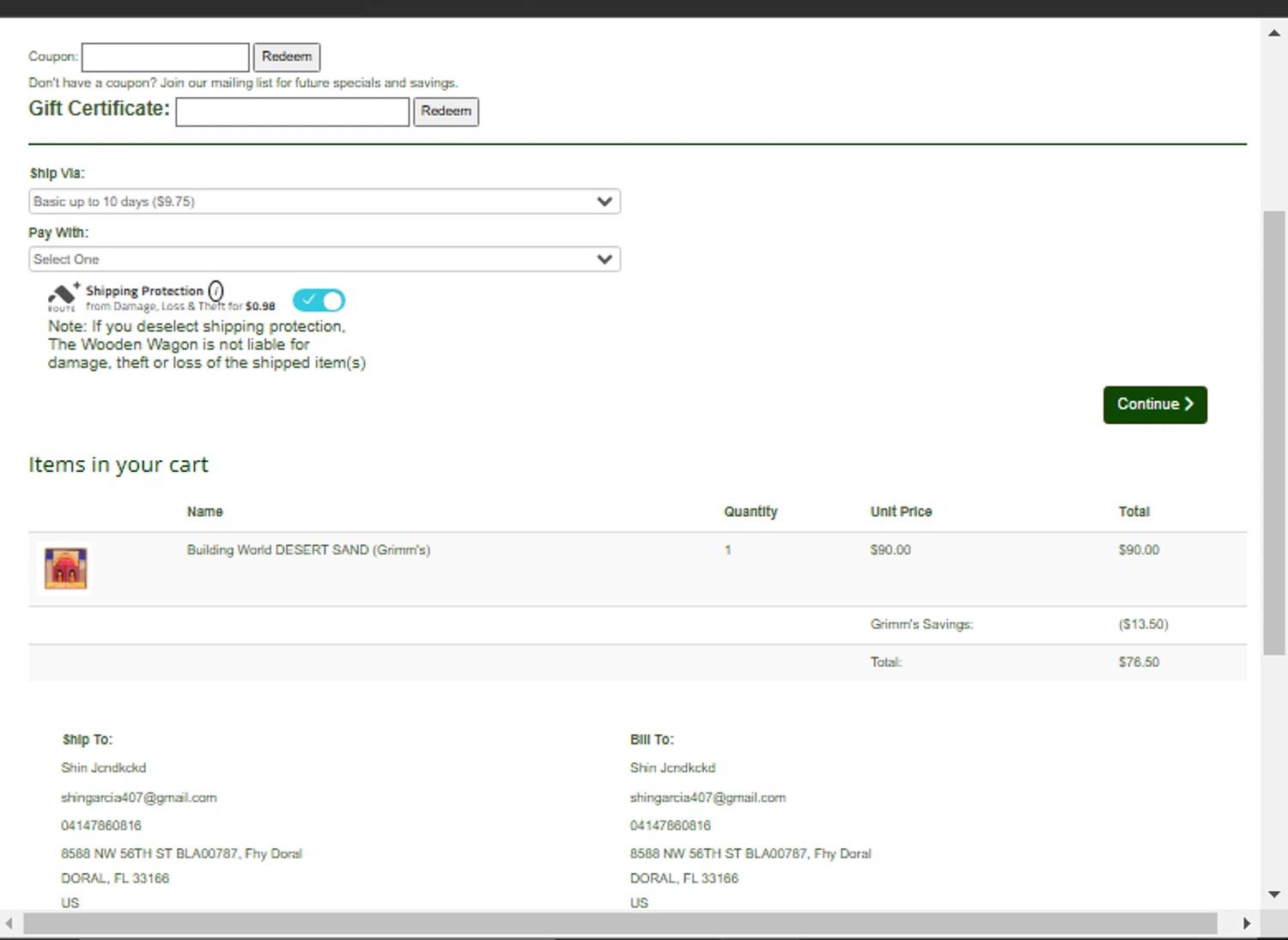Open the Ship Via dropdown
This screenshot has width=1288, height=940.
pos(324,202)
